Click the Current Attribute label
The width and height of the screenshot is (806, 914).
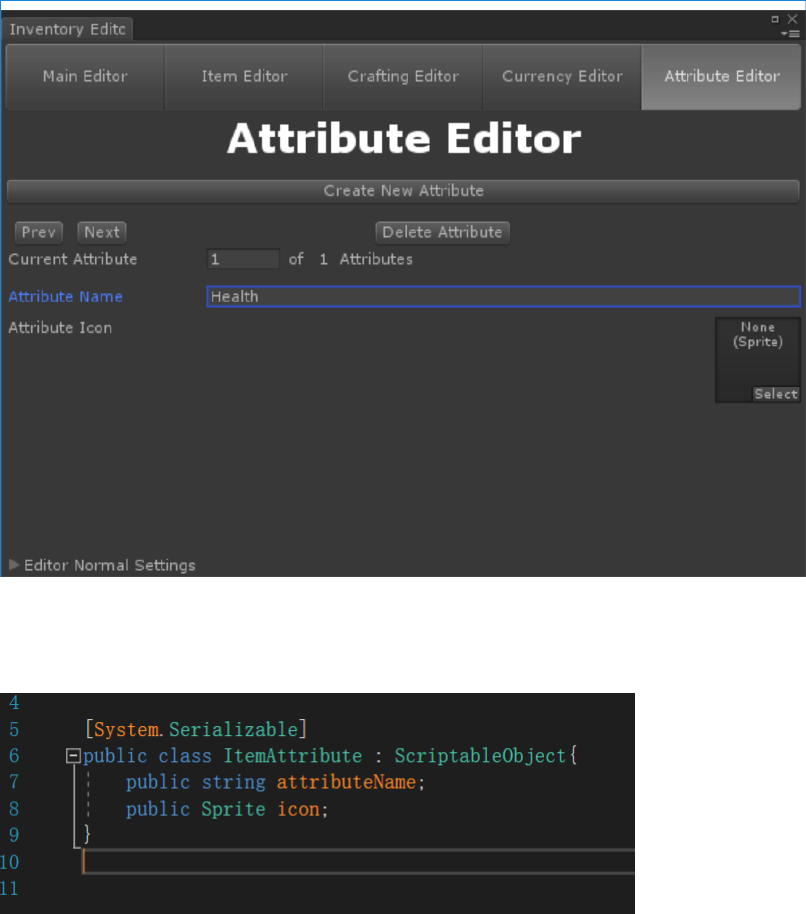tap(73, 259)
